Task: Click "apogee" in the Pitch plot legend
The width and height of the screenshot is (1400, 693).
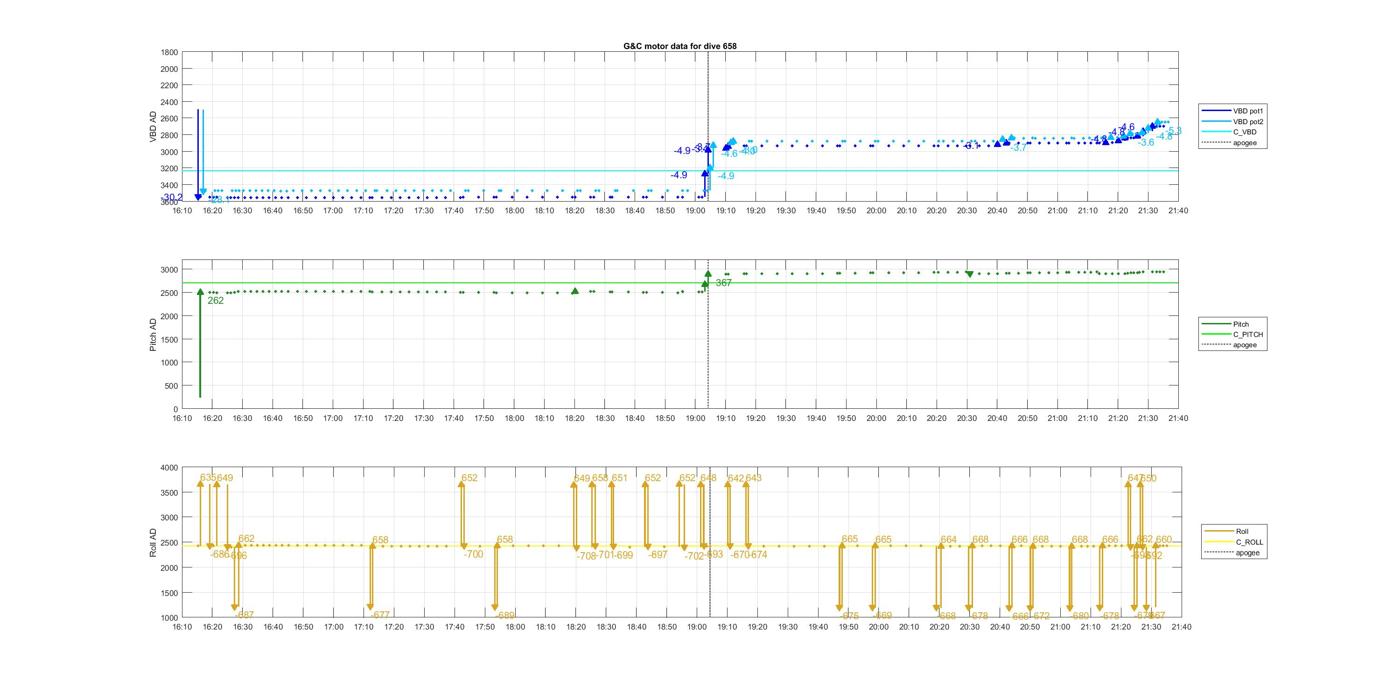Action: (x=1245, y=345)
